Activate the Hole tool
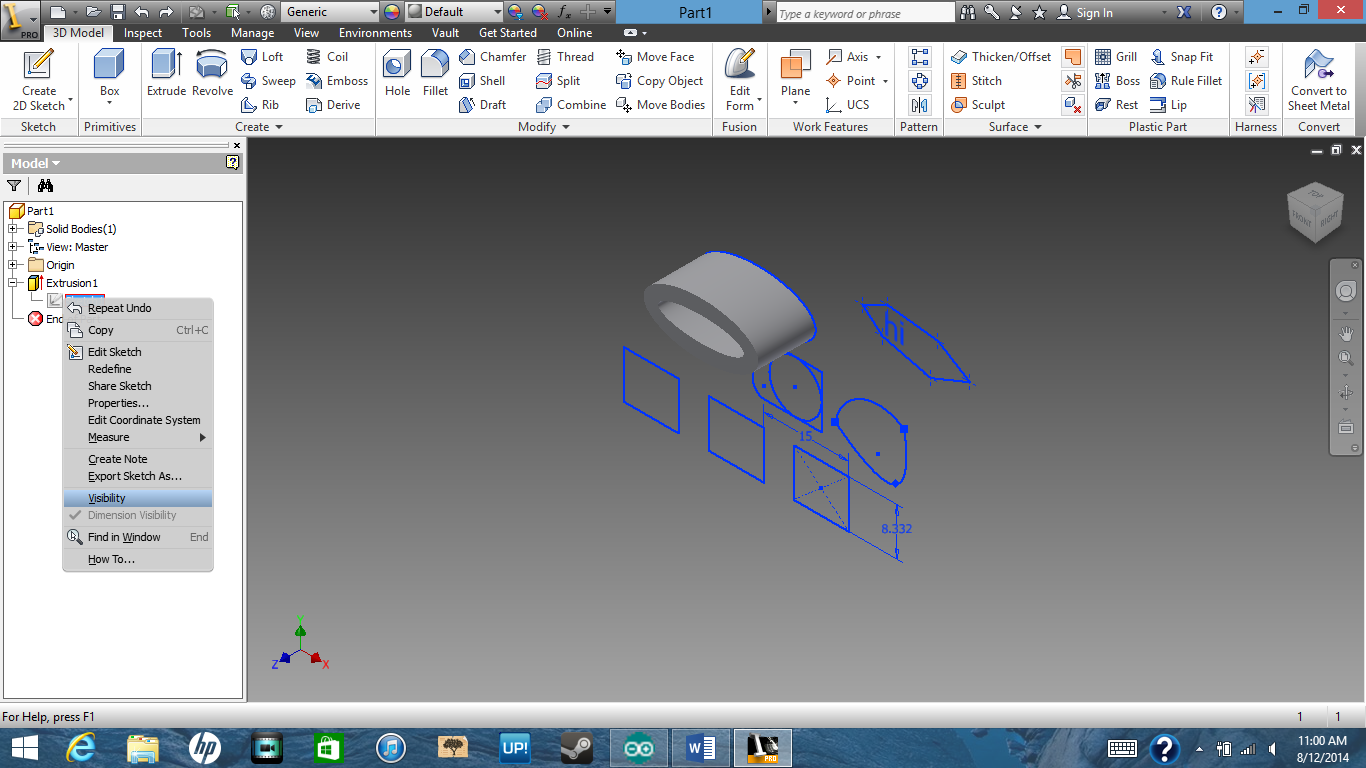The height and width of the screenshot is (768, 1366). tap(396, 80)
